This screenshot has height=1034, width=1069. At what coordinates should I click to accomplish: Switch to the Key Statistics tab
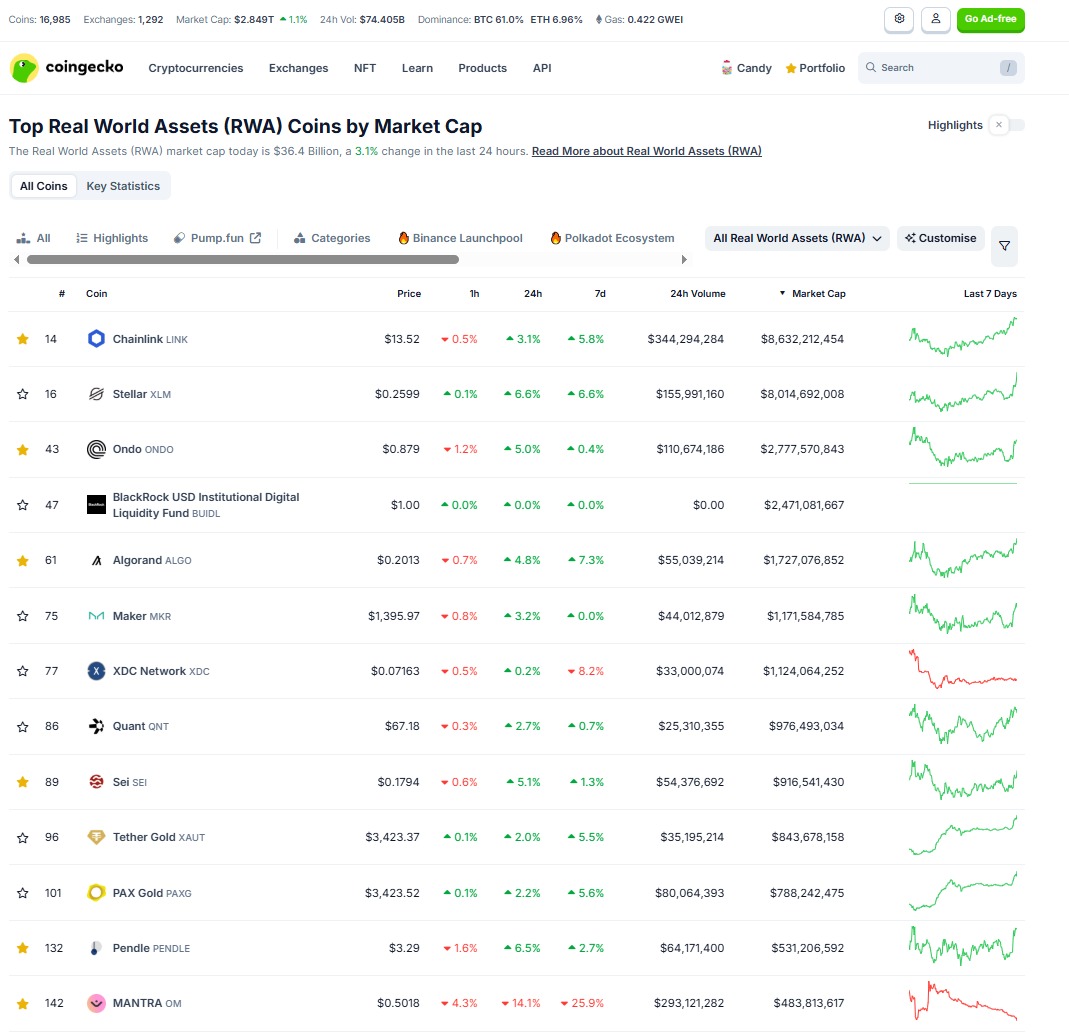tap(123, 186)
